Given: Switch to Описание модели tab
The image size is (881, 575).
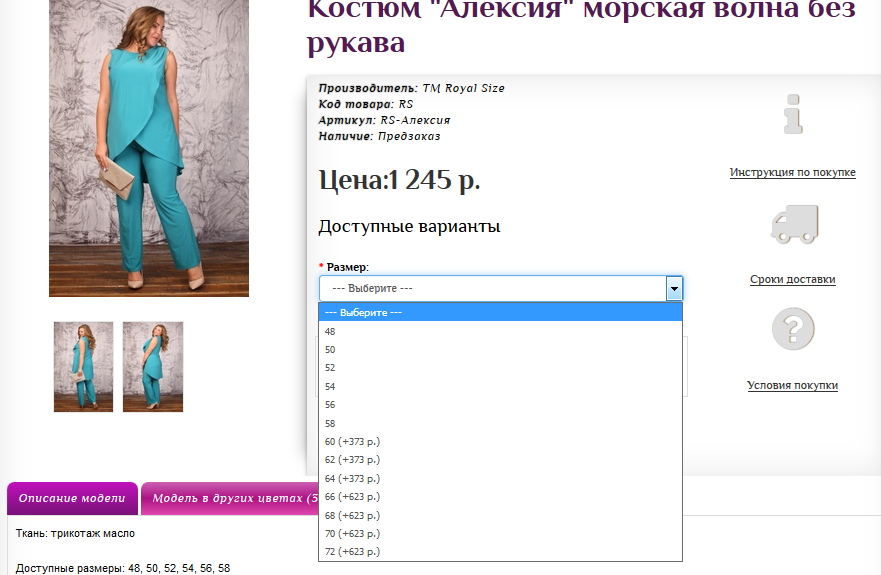Looking at the screenshot, I should pos(72,498).
